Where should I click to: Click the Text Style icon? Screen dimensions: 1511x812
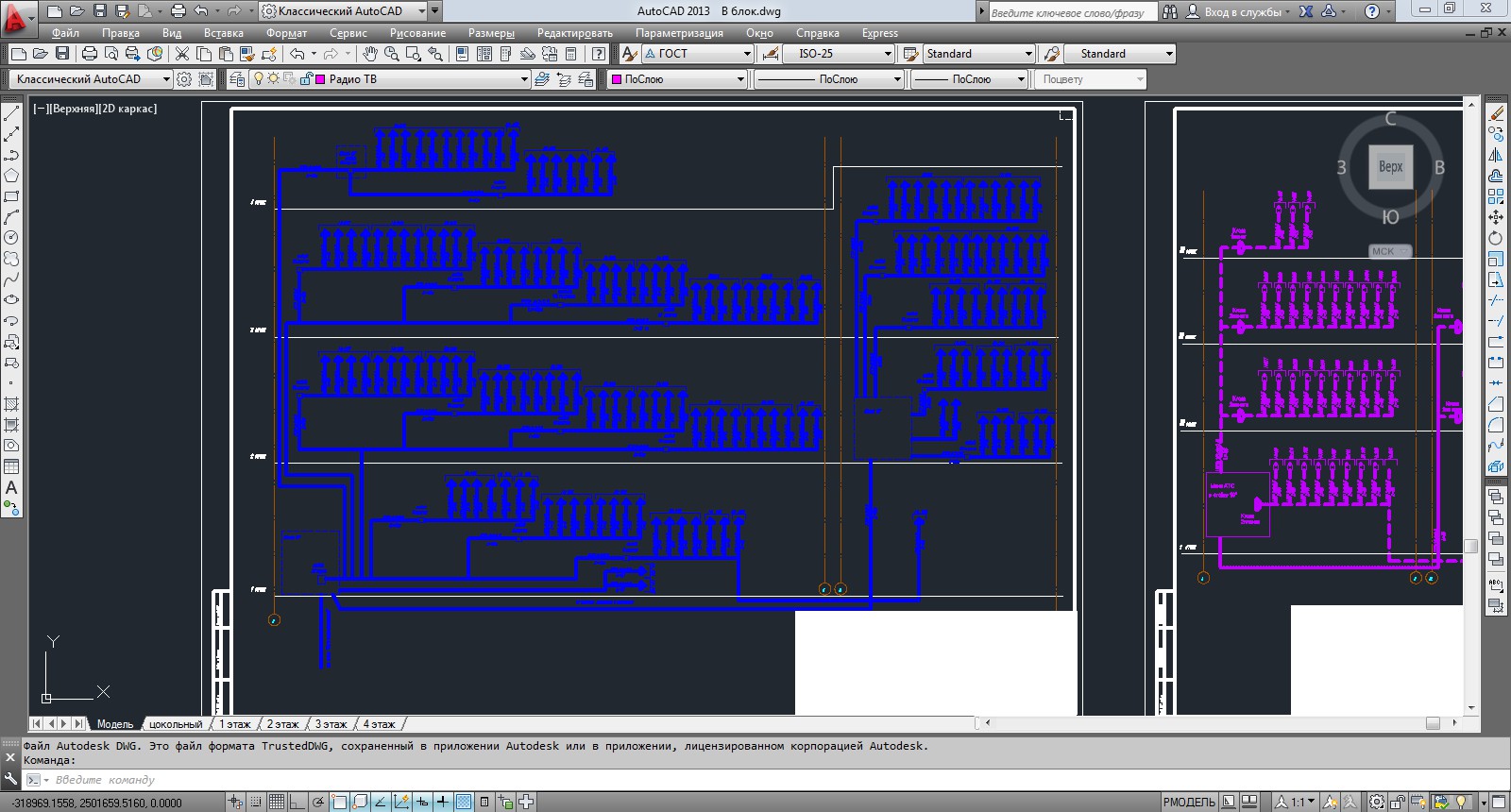pos(629,54)
